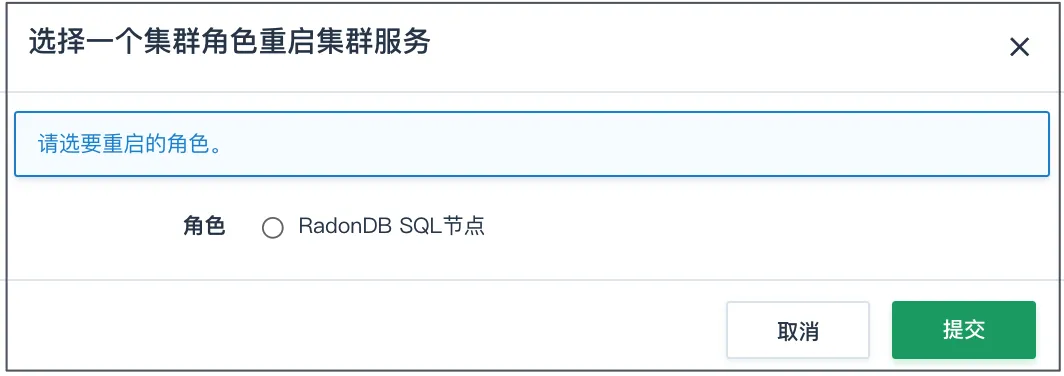The image size is (1064, 376).
Task: Choose the RadonDB SQL node role circle
Action: (272, 228)
